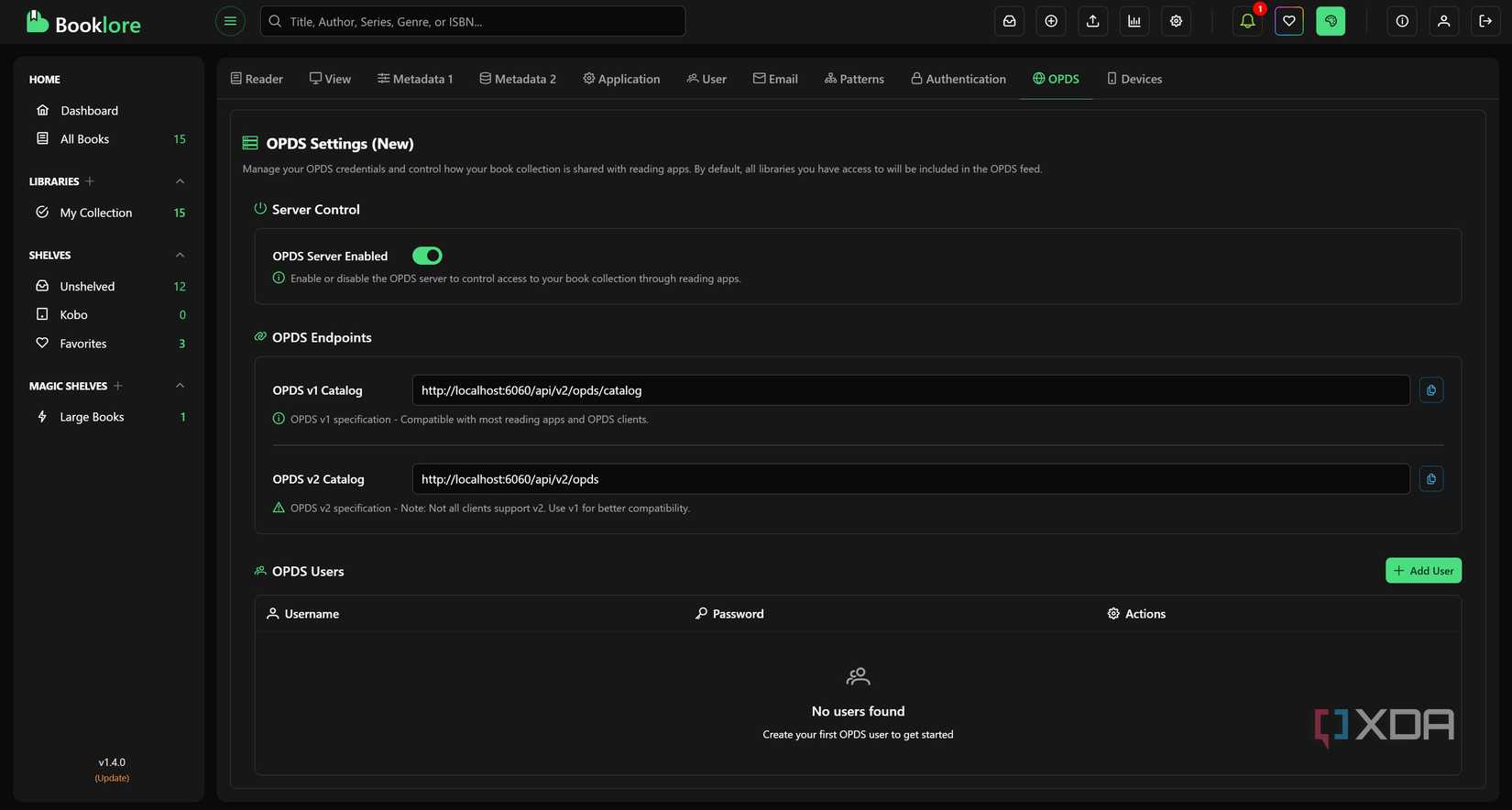Open the statistics chart icon
Image resolution: width=1512 pixels, height=810 pixels.
1134,21
